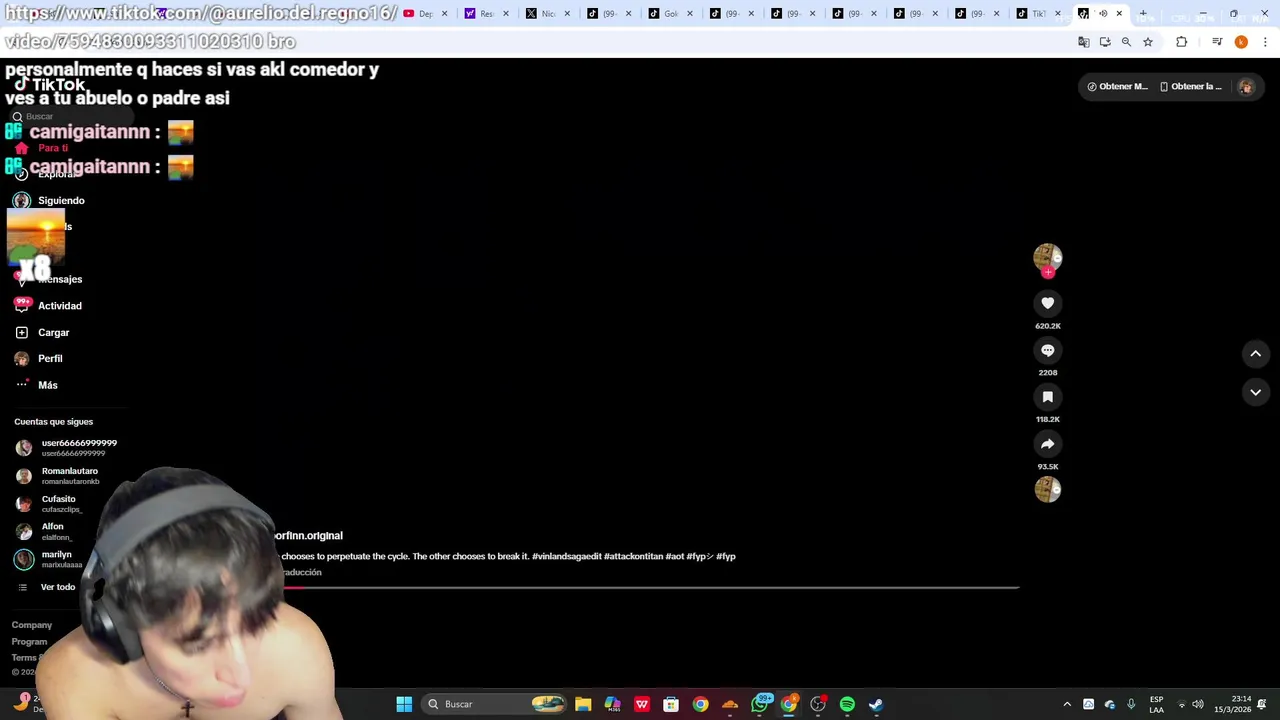Open the creator avatar above the like button
The height and width of the screenshot is (720, 1280).
(x=1047, y=257)
